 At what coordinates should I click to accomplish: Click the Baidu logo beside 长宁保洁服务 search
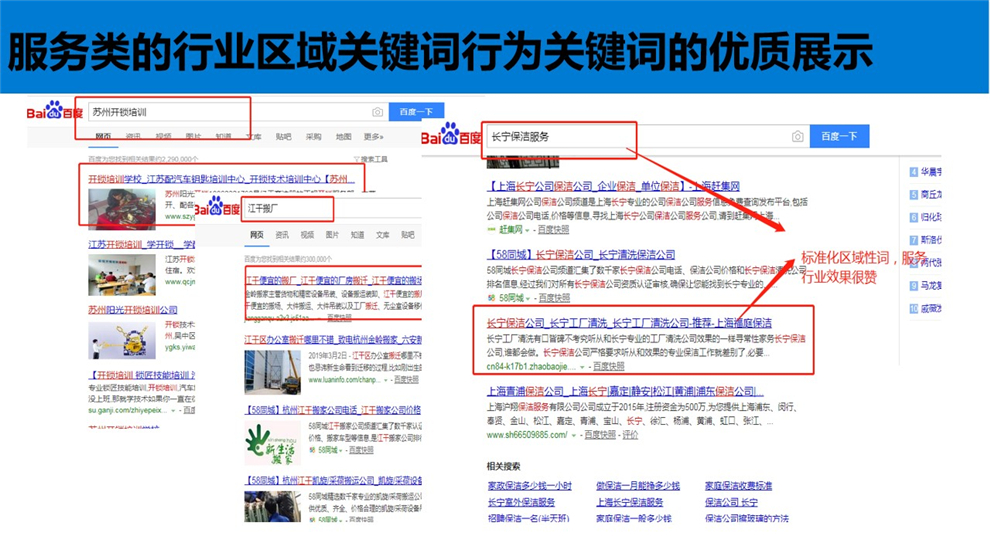[x=451, y=137]
